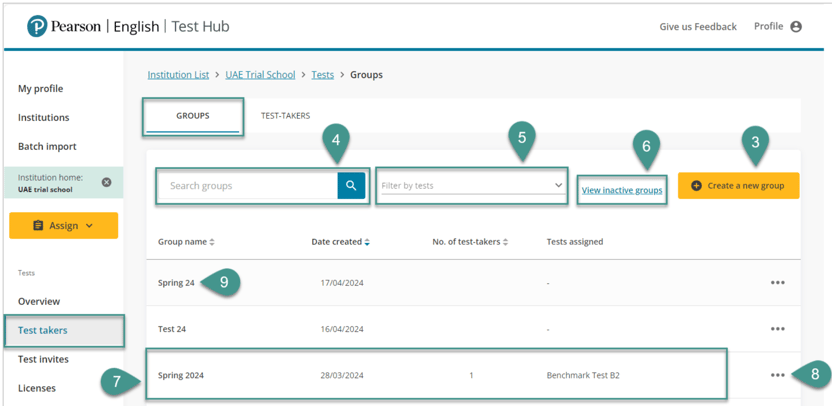The image size is (832, 406).
Task: Open options menu for Spring 24 group
Action: pos(777,283)
